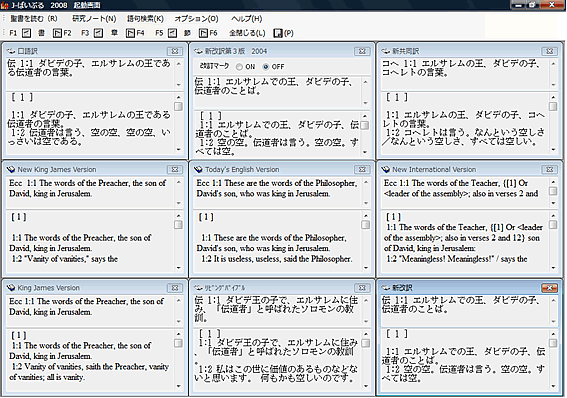567x398 pixels.
Task: Click the J-ばいぶる app icon in title bar
Action: 5,5
